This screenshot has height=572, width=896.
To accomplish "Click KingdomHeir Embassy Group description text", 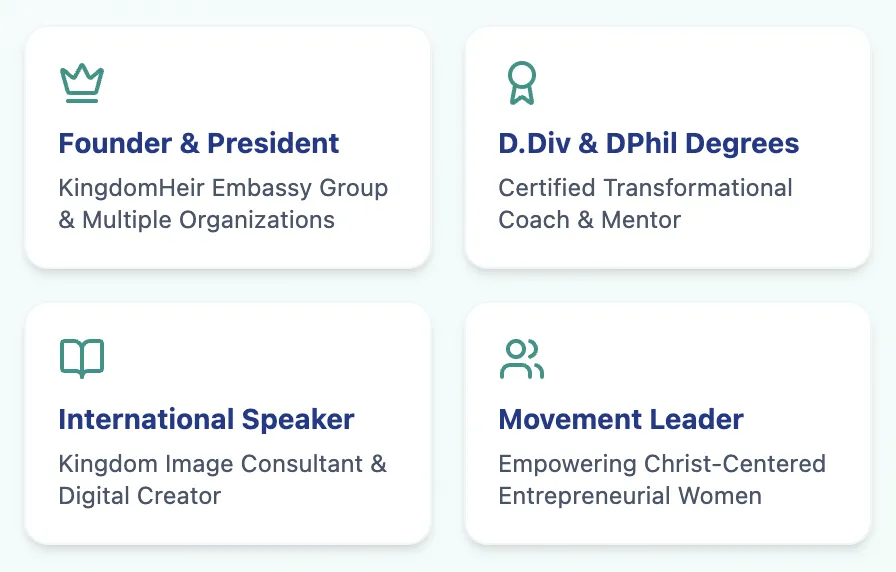I will [x=223, y=188].
